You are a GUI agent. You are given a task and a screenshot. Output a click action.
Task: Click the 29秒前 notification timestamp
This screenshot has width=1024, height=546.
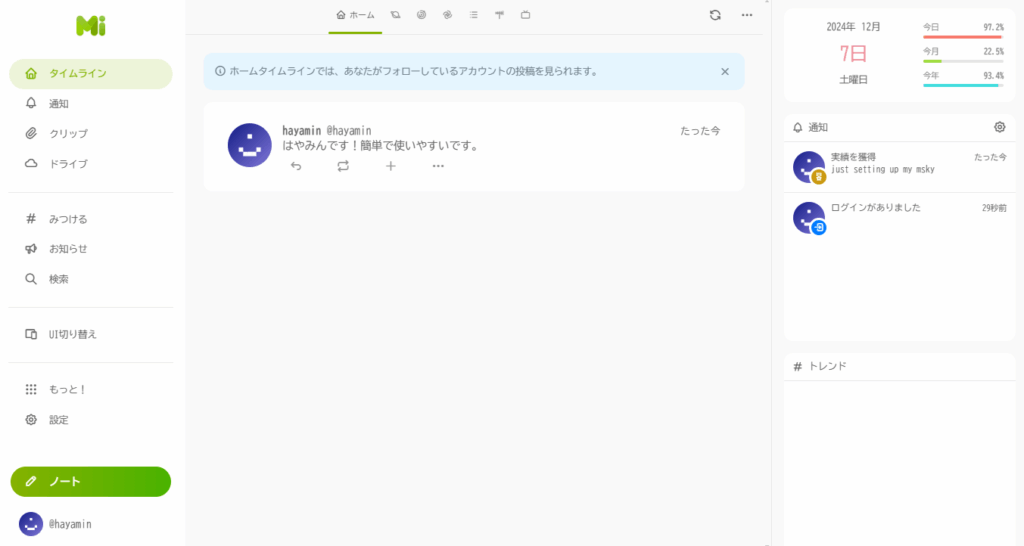coord(994,208)
